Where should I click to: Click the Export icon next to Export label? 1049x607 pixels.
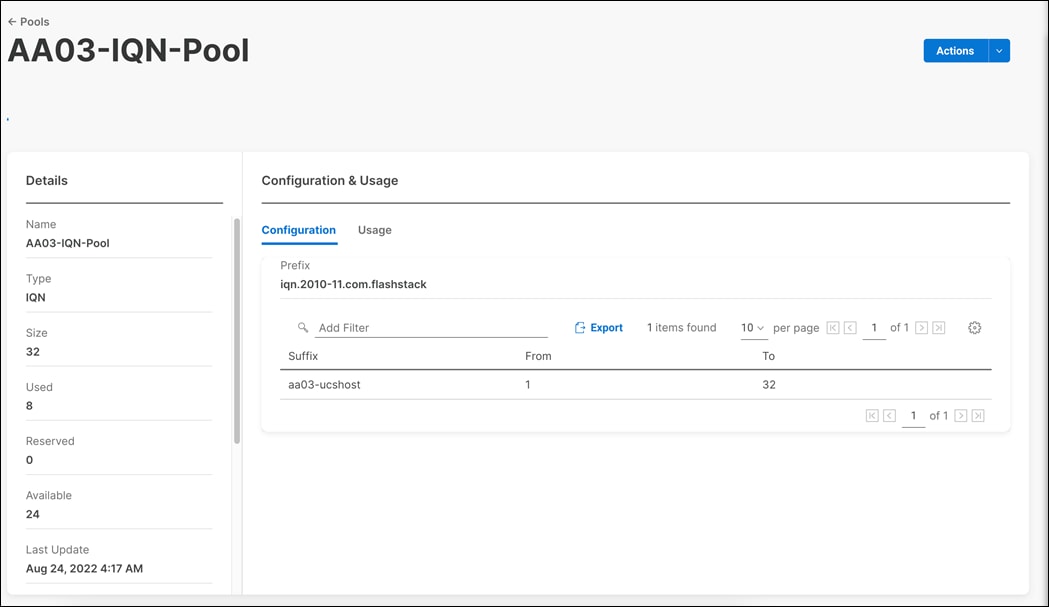coord(580,327)
